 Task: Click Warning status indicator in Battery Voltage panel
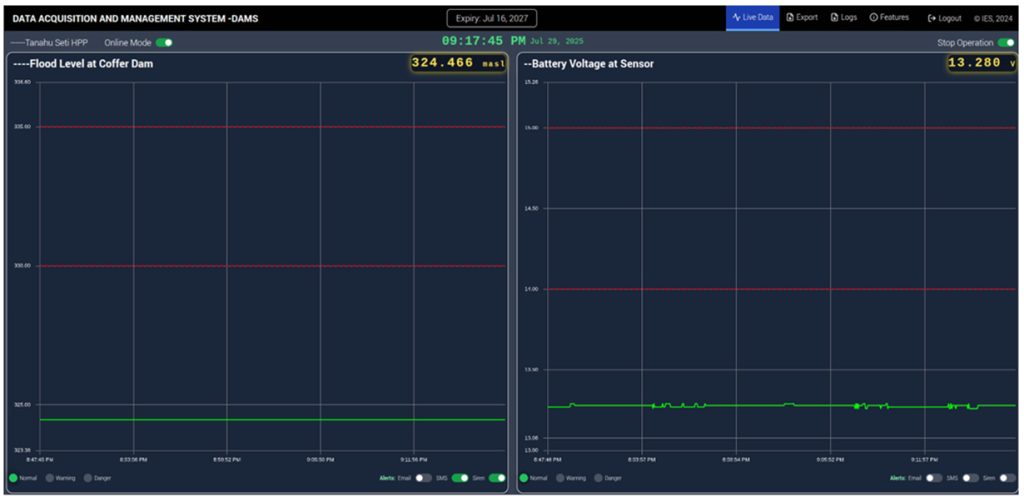tap(561, 478)
